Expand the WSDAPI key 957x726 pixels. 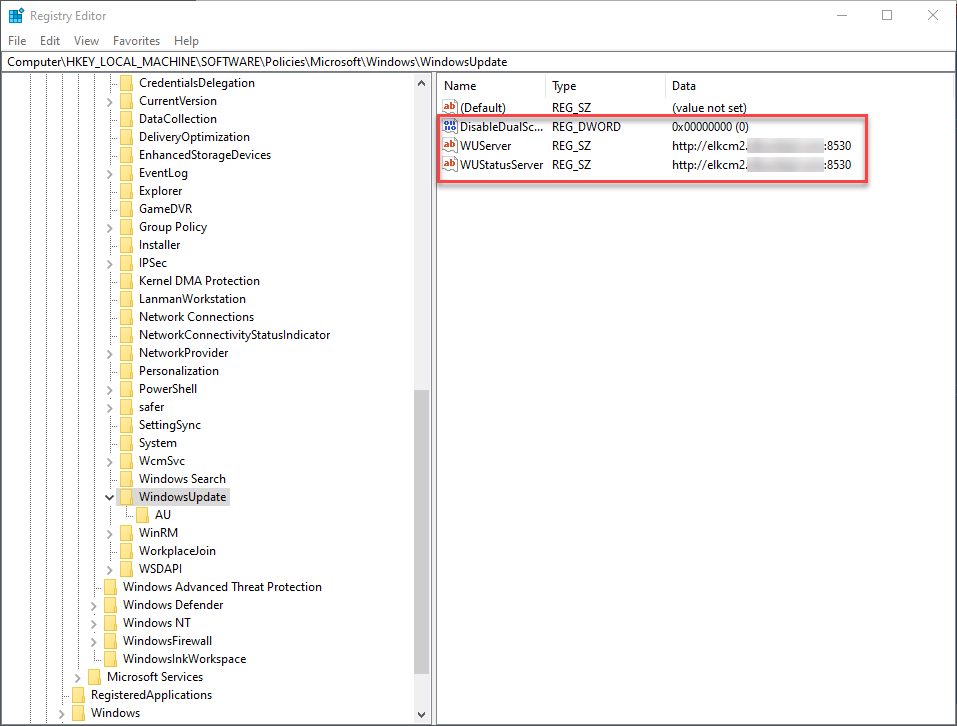click(110, 569)
